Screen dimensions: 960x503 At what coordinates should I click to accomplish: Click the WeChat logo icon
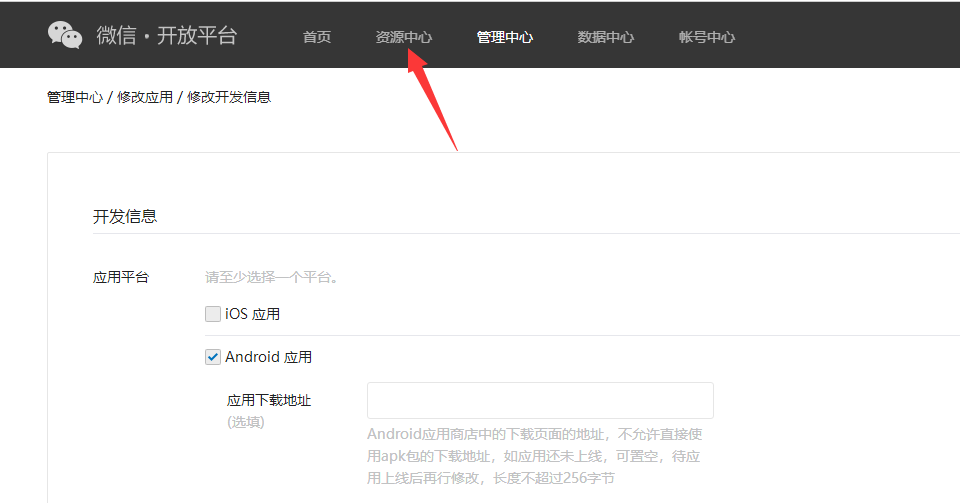(65, 34)
